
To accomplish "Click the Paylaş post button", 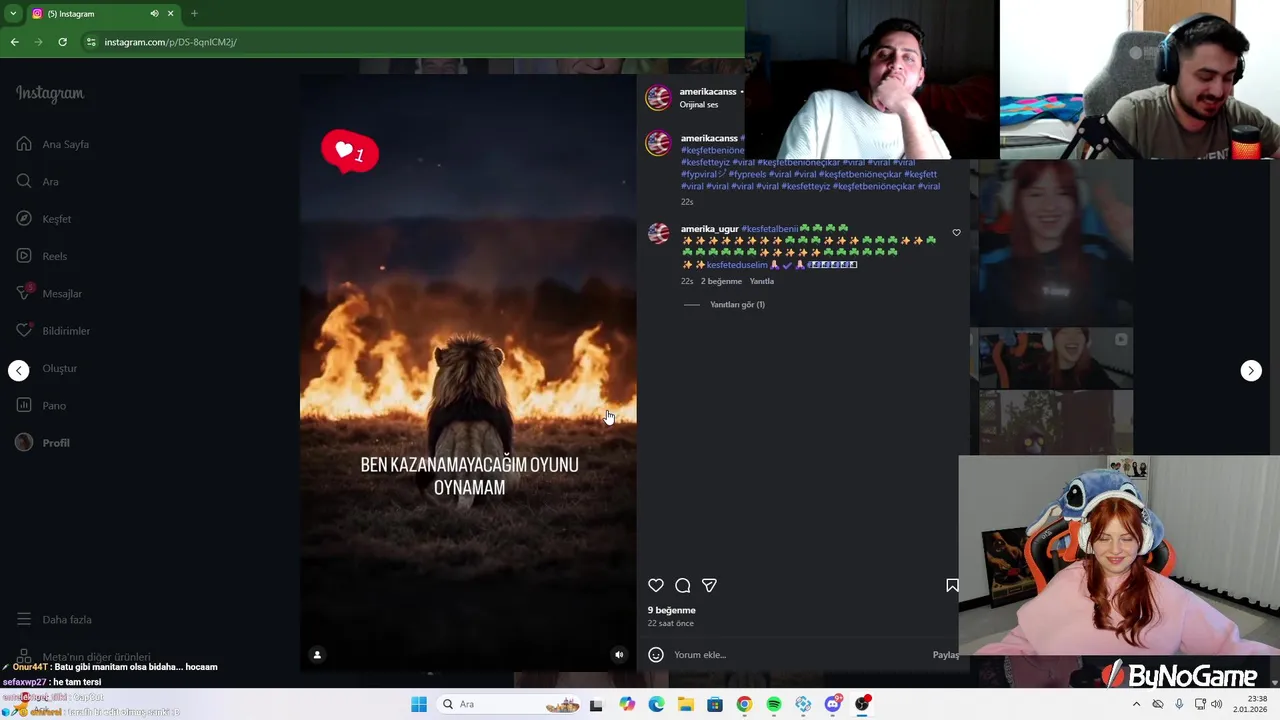I will [946, 655].
